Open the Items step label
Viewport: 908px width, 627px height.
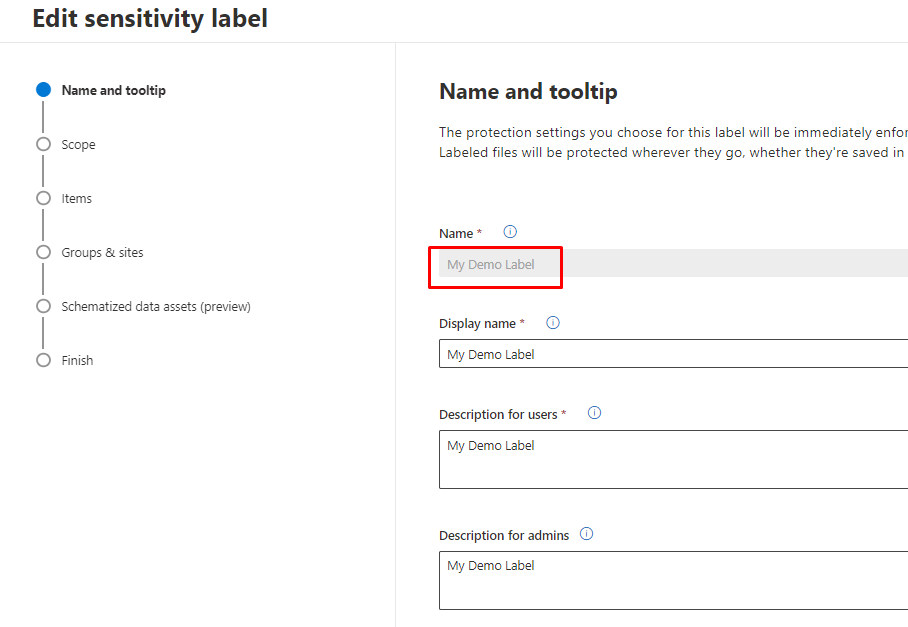pyautogui.click(x=76, y=199)
